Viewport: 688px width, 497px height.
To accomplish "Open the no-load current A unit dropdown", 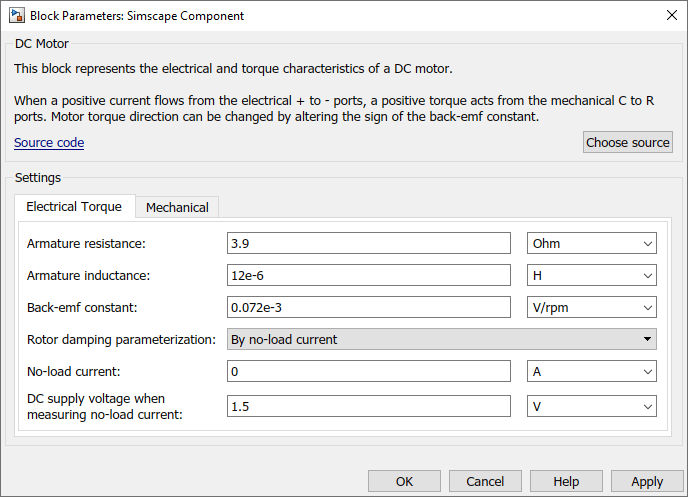I will (591, 371).
